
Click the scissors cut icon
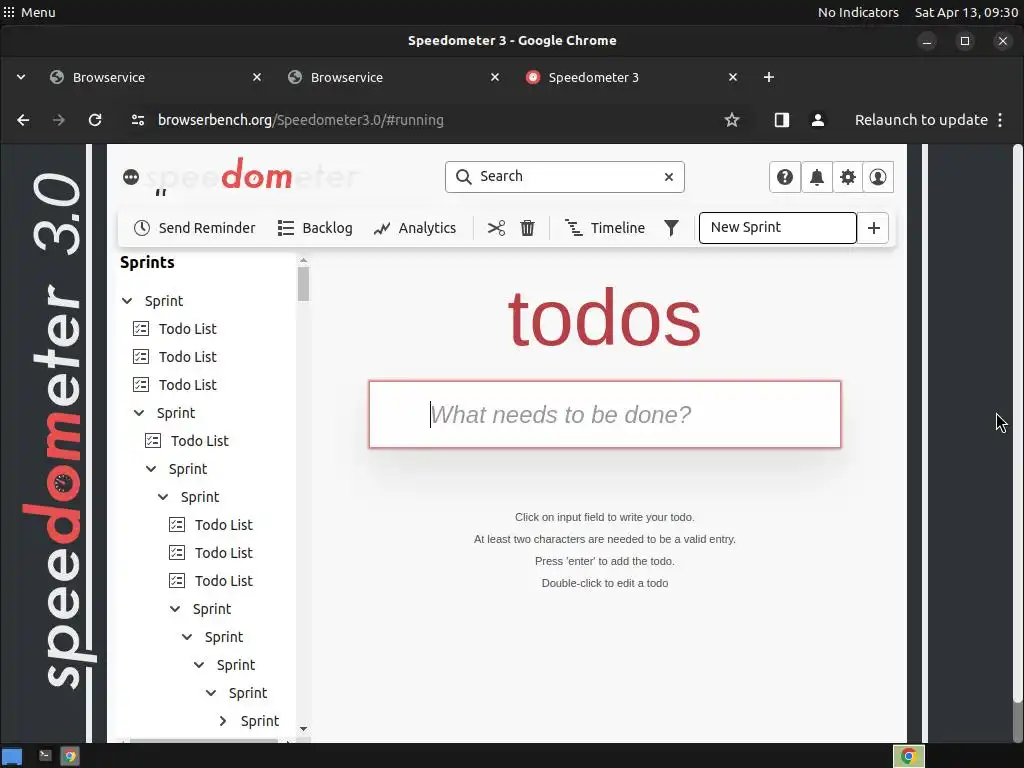pos(496,228)
